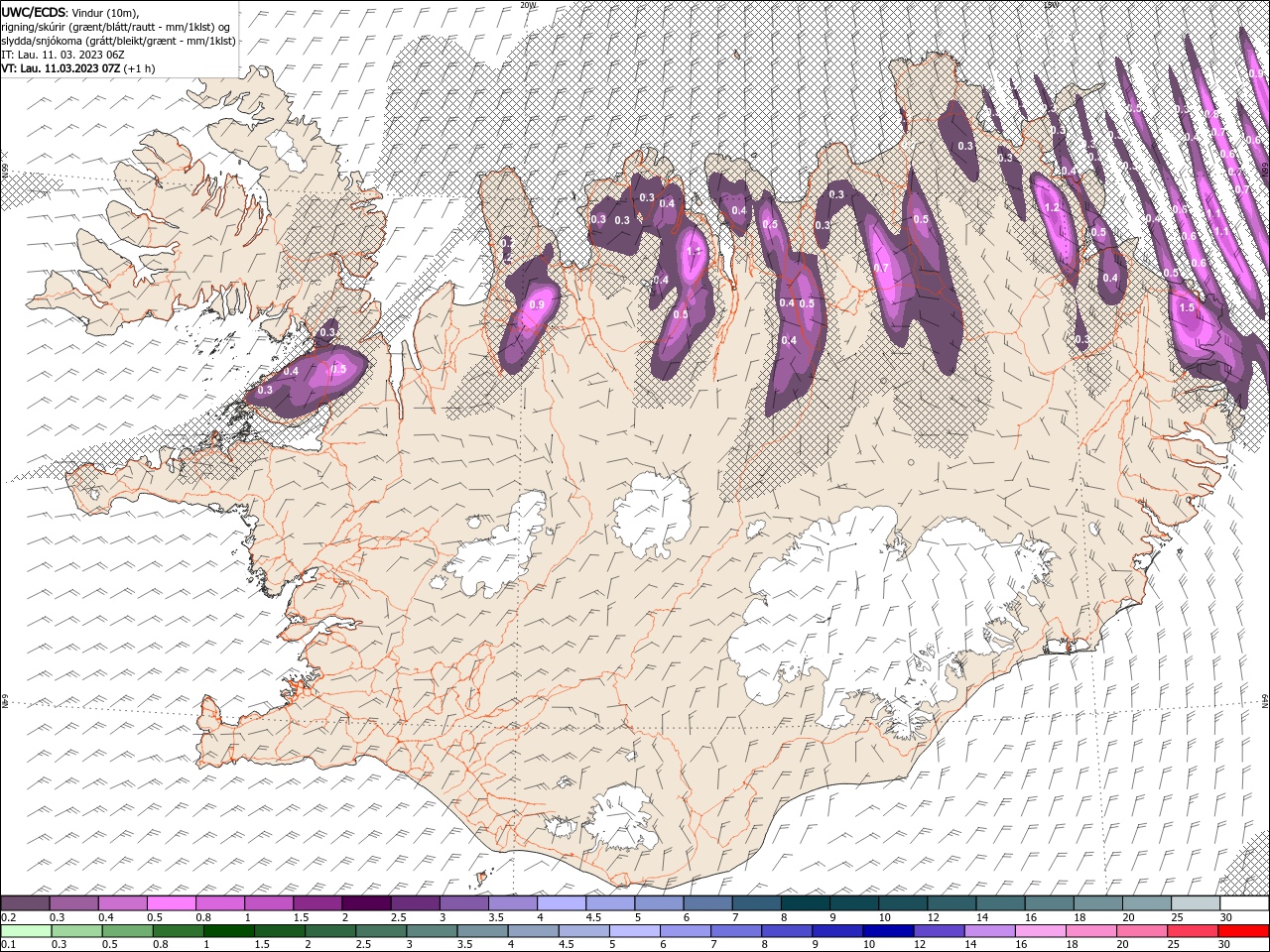This screenshot has height=952, width=1270.
Task: Pick the dark teal 8 mm snow swatch
Action: (x=805, y=903)
